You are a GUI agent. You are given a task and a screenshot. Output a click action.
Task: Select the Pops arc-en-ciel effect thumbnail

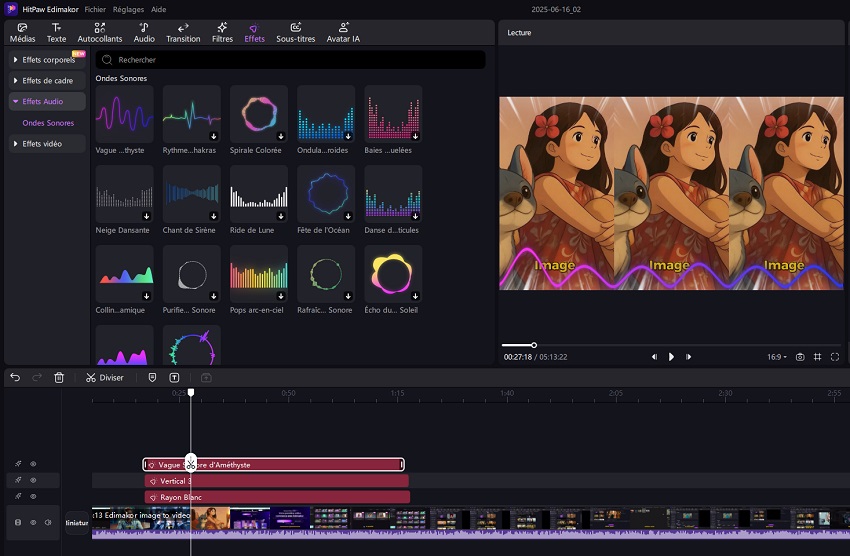click(259, 274)
